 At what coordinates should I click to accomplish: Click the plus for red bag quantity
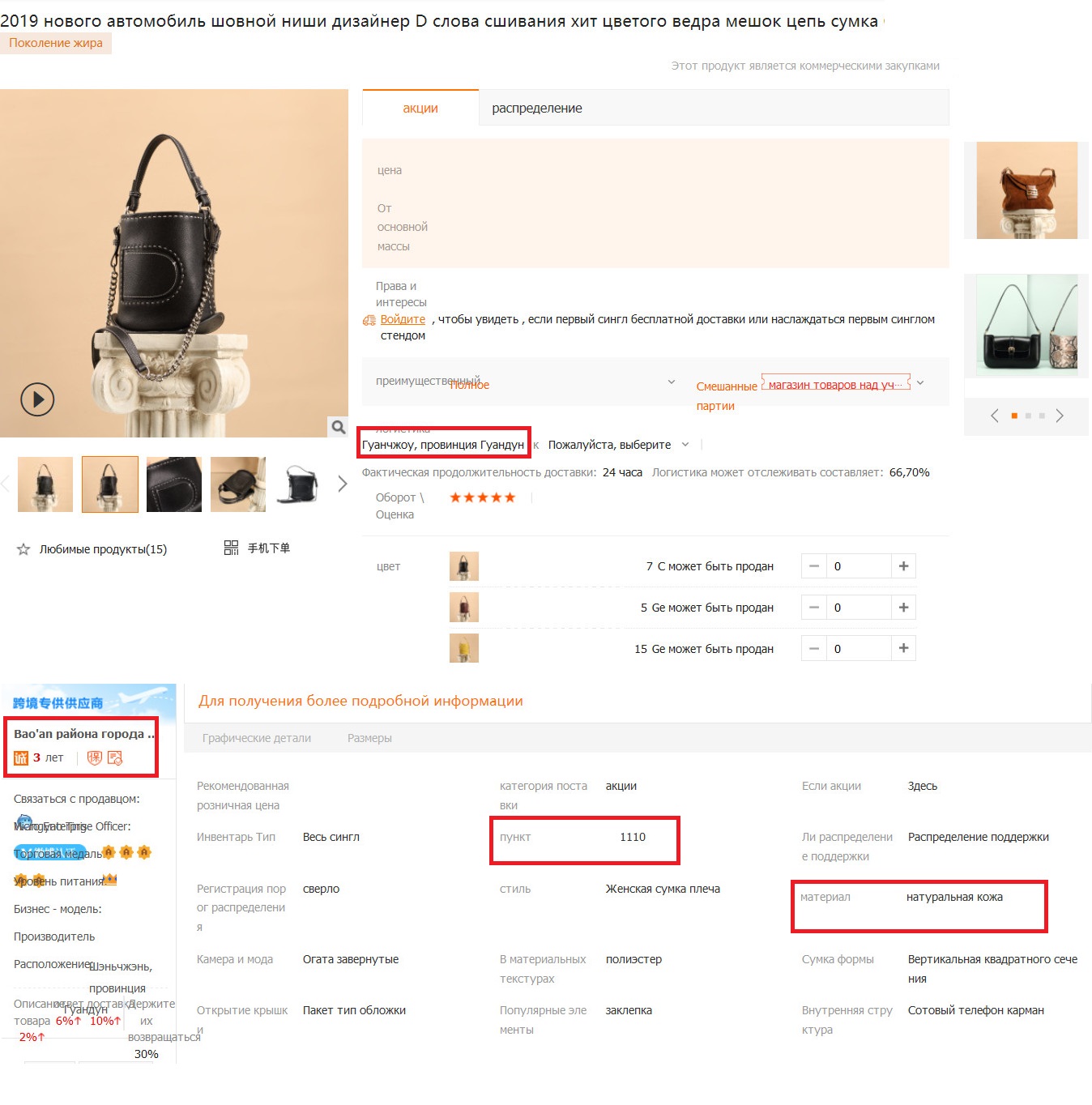tap(903, 608)
